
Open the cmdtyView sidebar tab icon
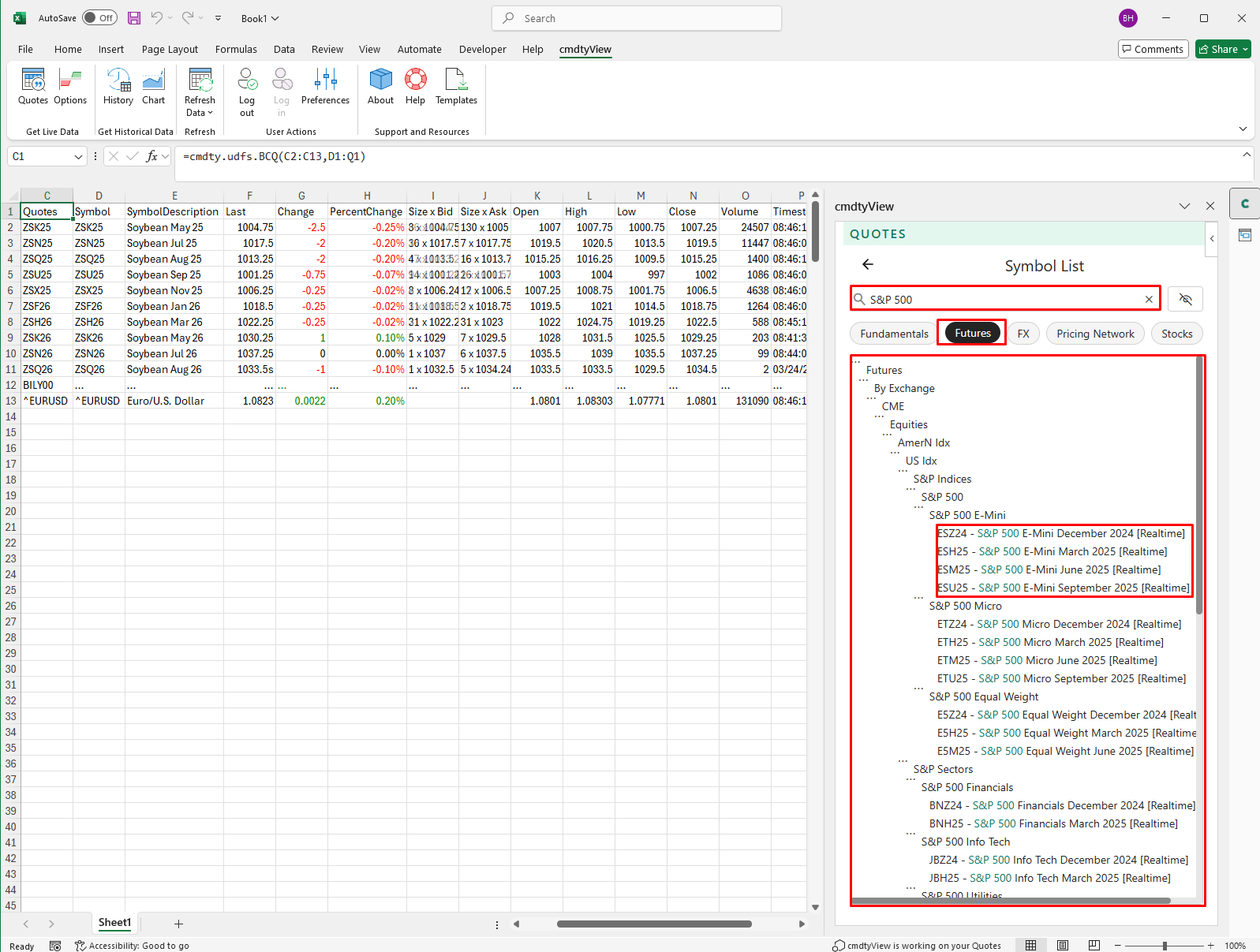point(1245,203)
